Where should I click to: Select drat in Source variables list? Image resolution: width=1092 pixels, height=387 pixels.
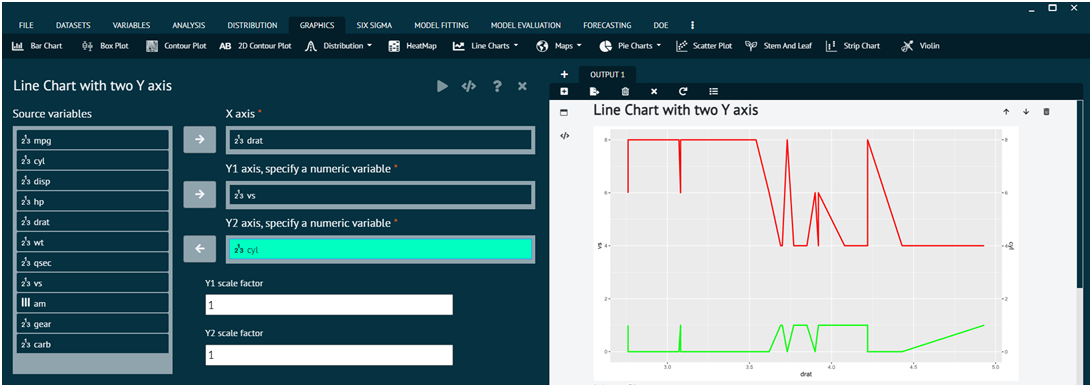[93, 222]
